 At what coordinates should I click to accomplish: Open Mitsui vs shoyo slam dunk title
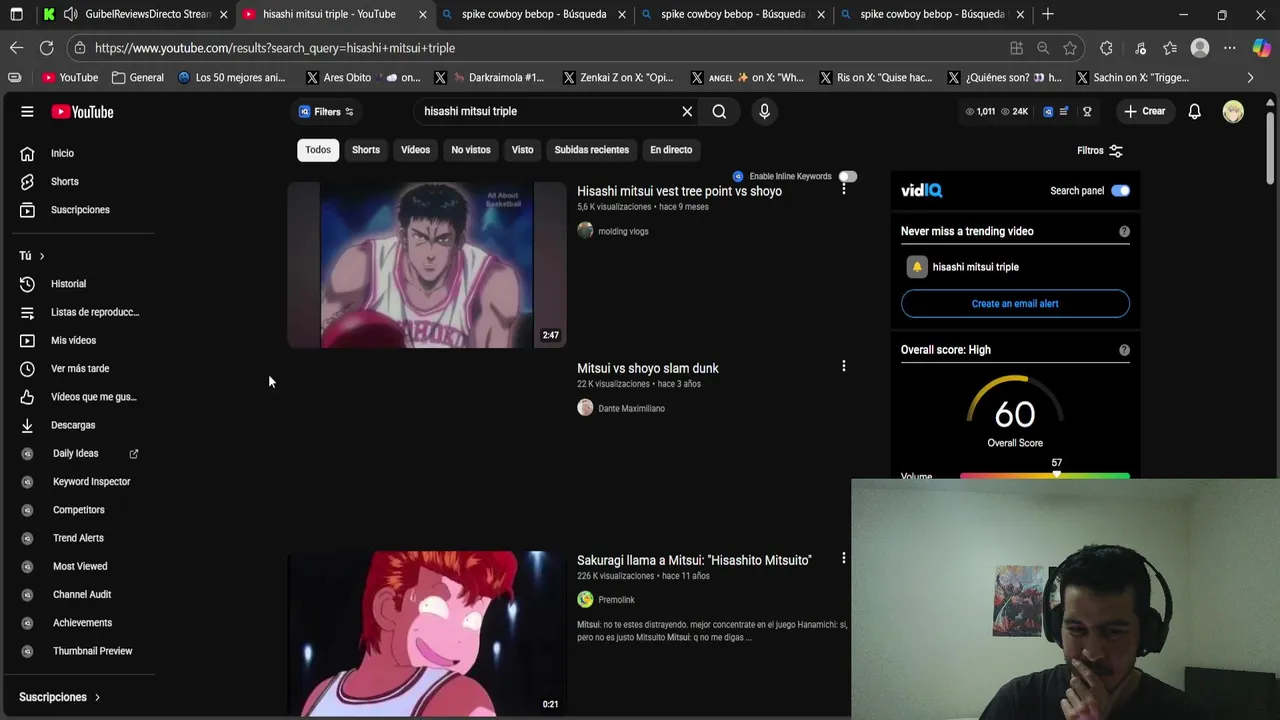(648, 368)
